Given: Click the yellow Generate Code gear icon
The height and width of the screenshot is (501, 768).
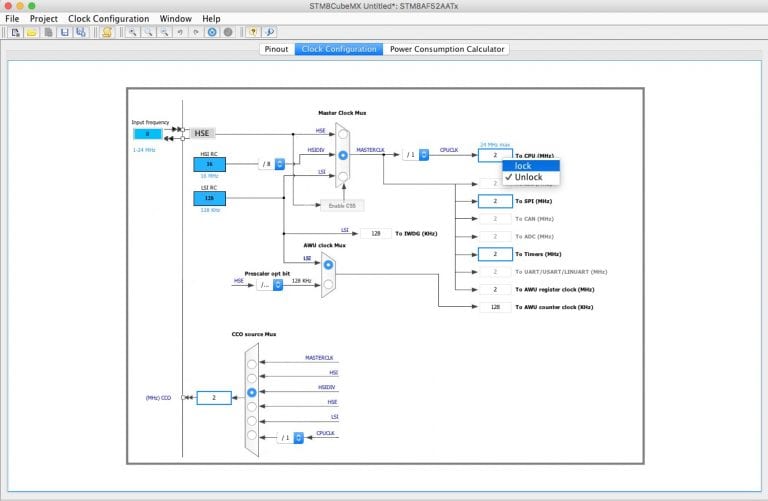Looking at the screenshot, I should (x=107, y=32).
